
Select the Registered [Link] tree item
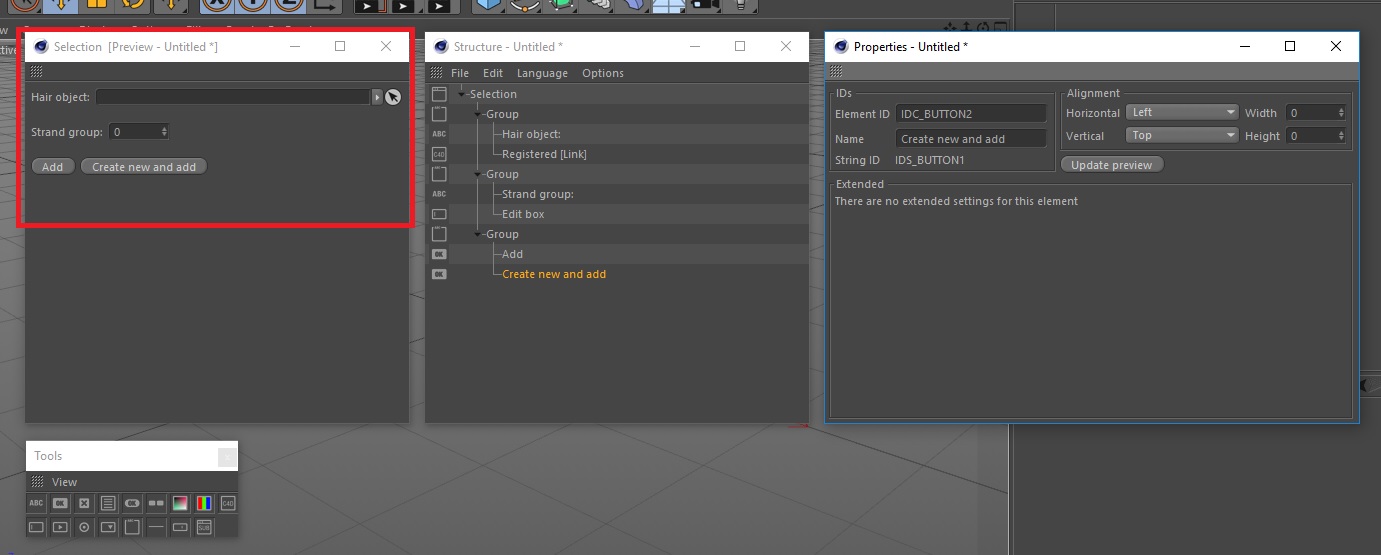[544, 154]
